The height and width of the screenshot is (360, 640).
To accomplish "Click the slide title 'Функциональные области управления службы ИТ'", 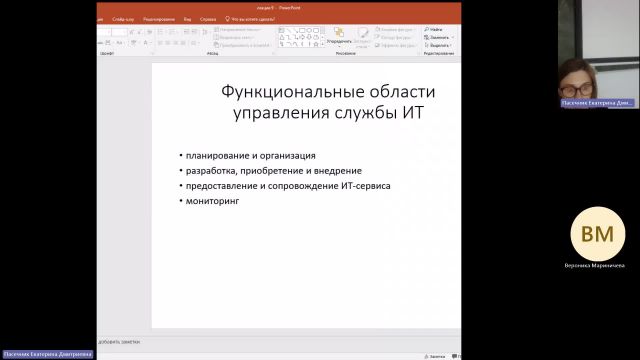I will tap(328, 102).
